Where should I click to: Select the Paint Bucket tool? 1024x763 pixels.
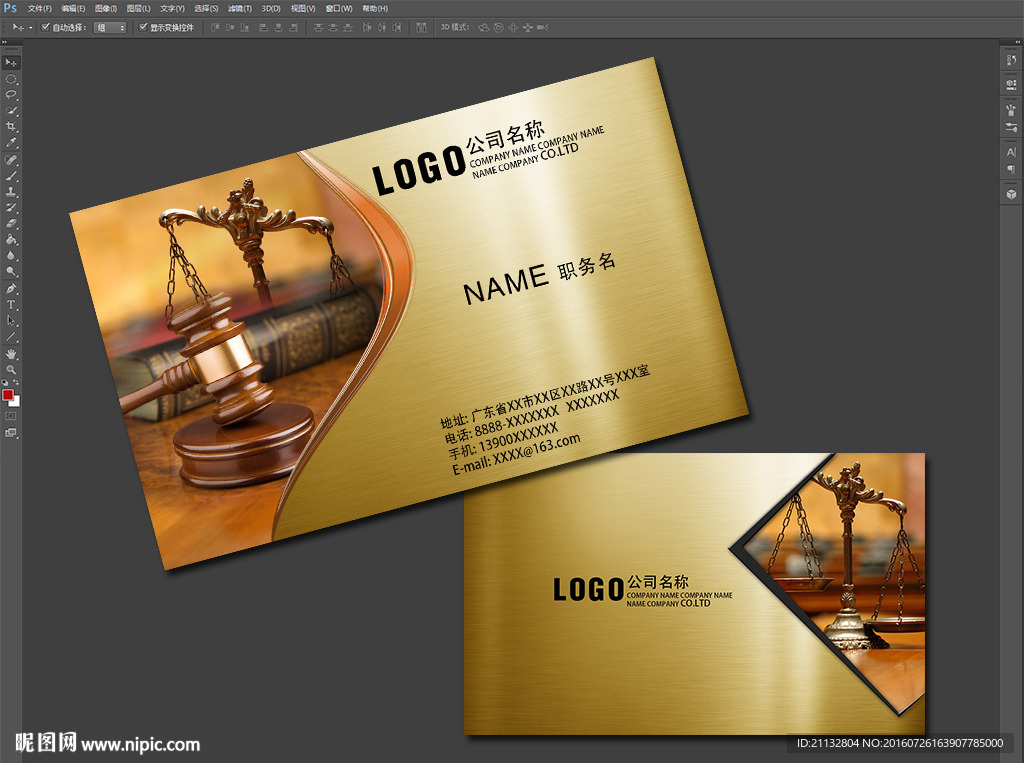11,240
